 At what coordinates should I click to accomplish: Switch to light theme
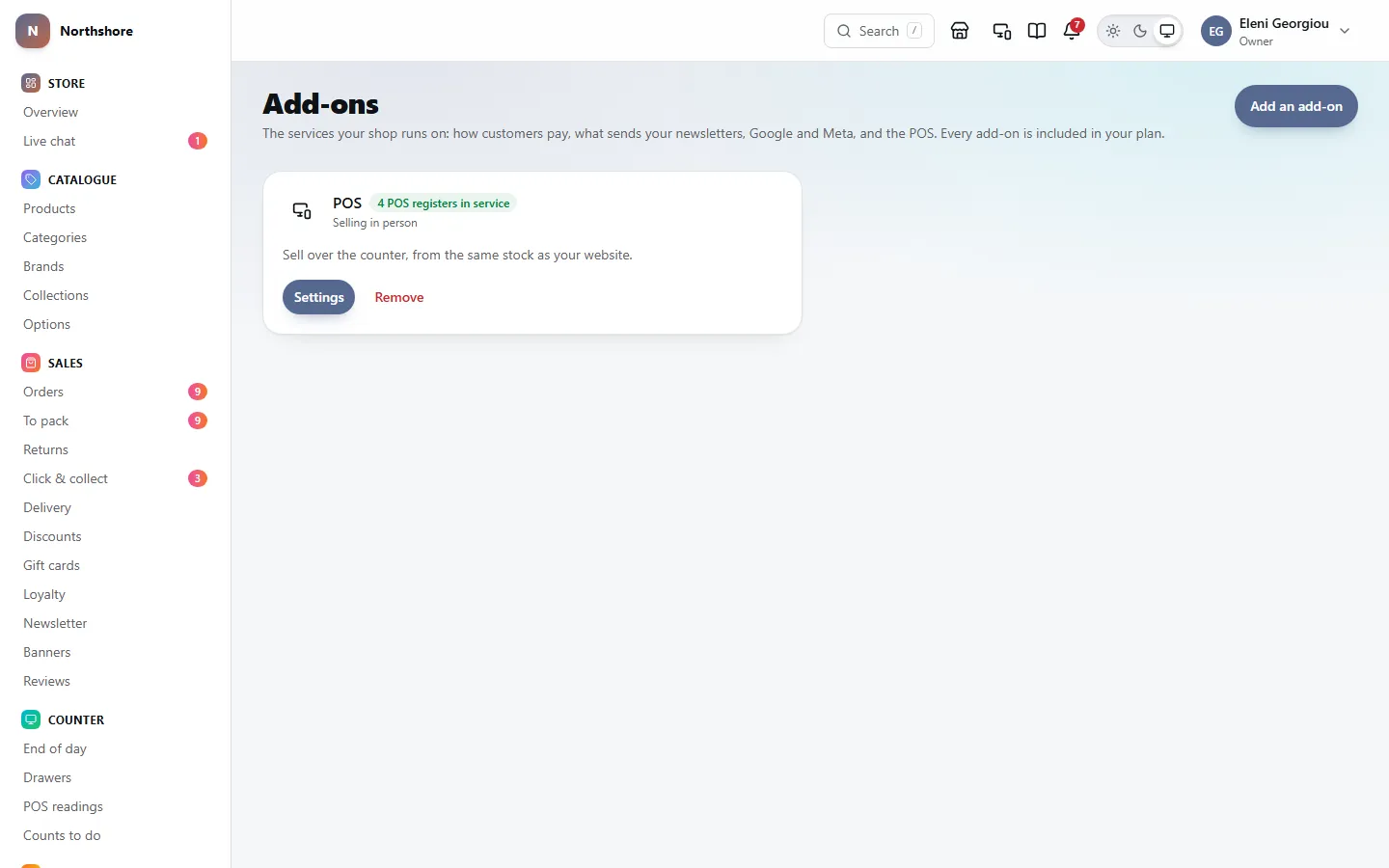click(x=1113, y=31)
